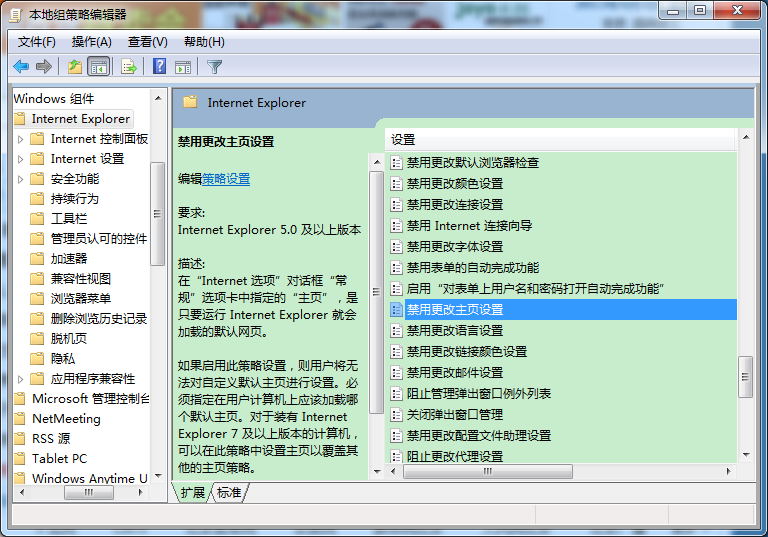Viewport: 768px width, 537px height.
Task: Expand the Internet 控制面板 tree node
Action: [20, 139]
